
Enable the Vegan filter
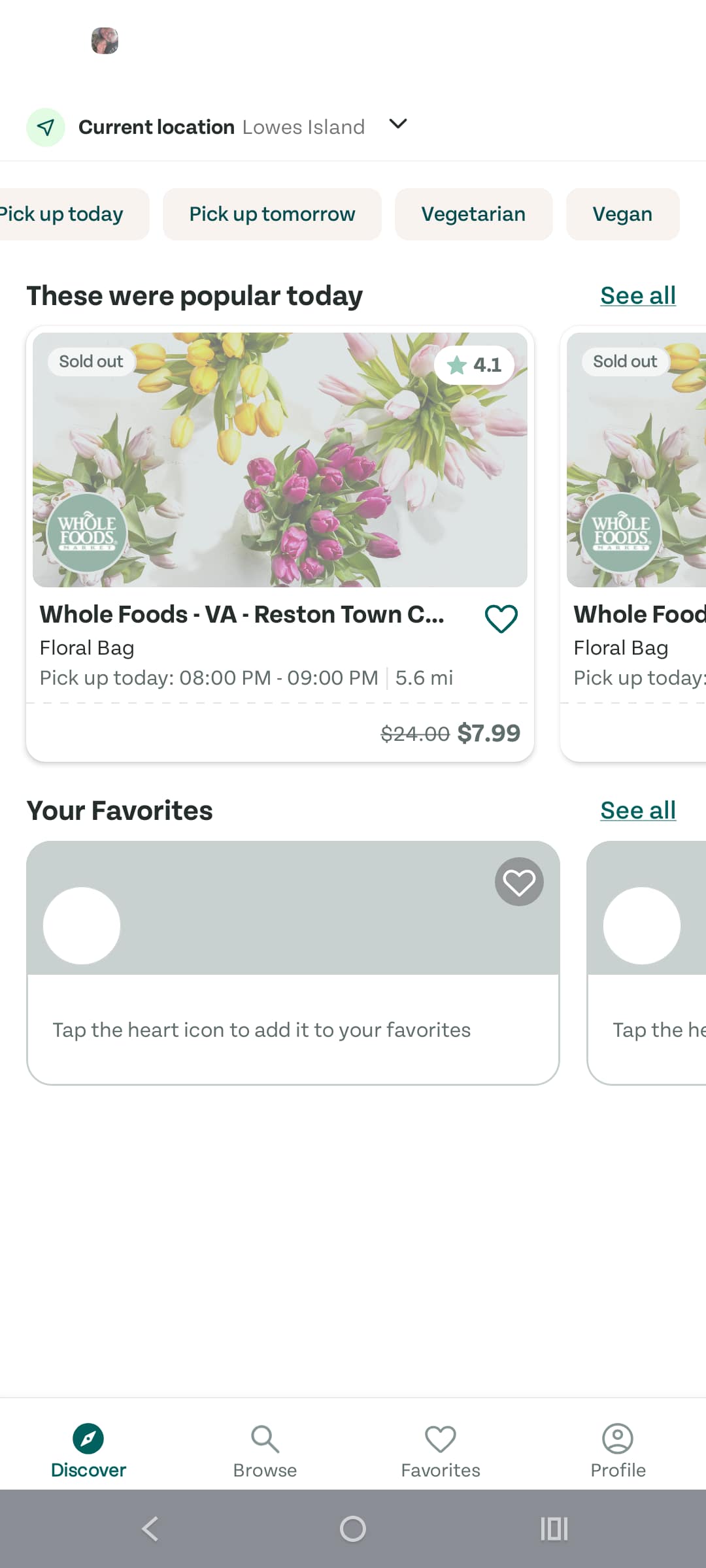(x=622, y=214)
